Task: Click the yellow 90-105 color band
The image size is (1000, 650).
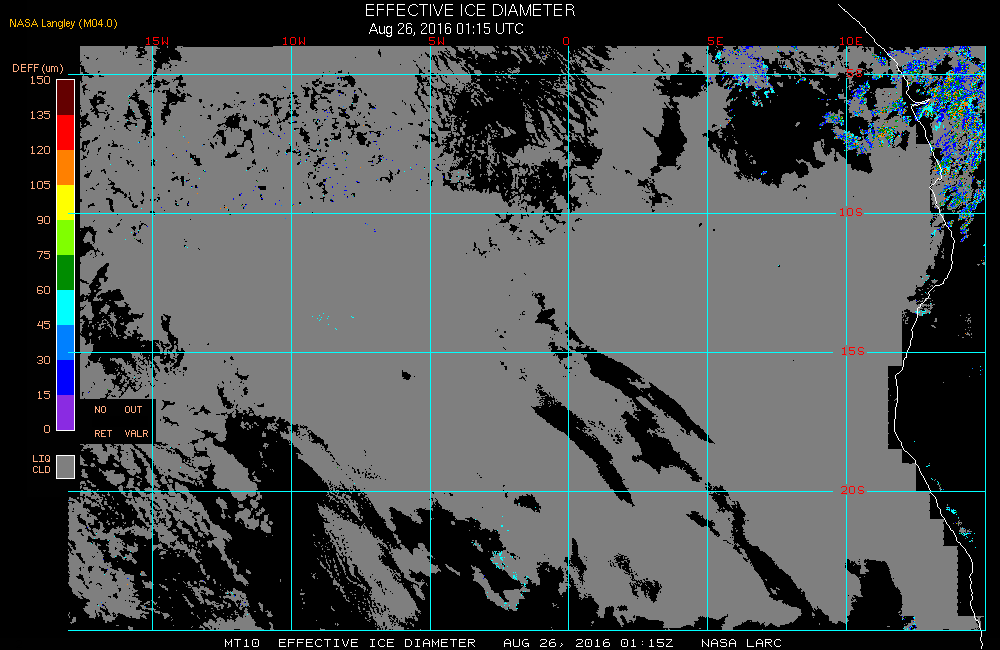Action: click(66, 202)
